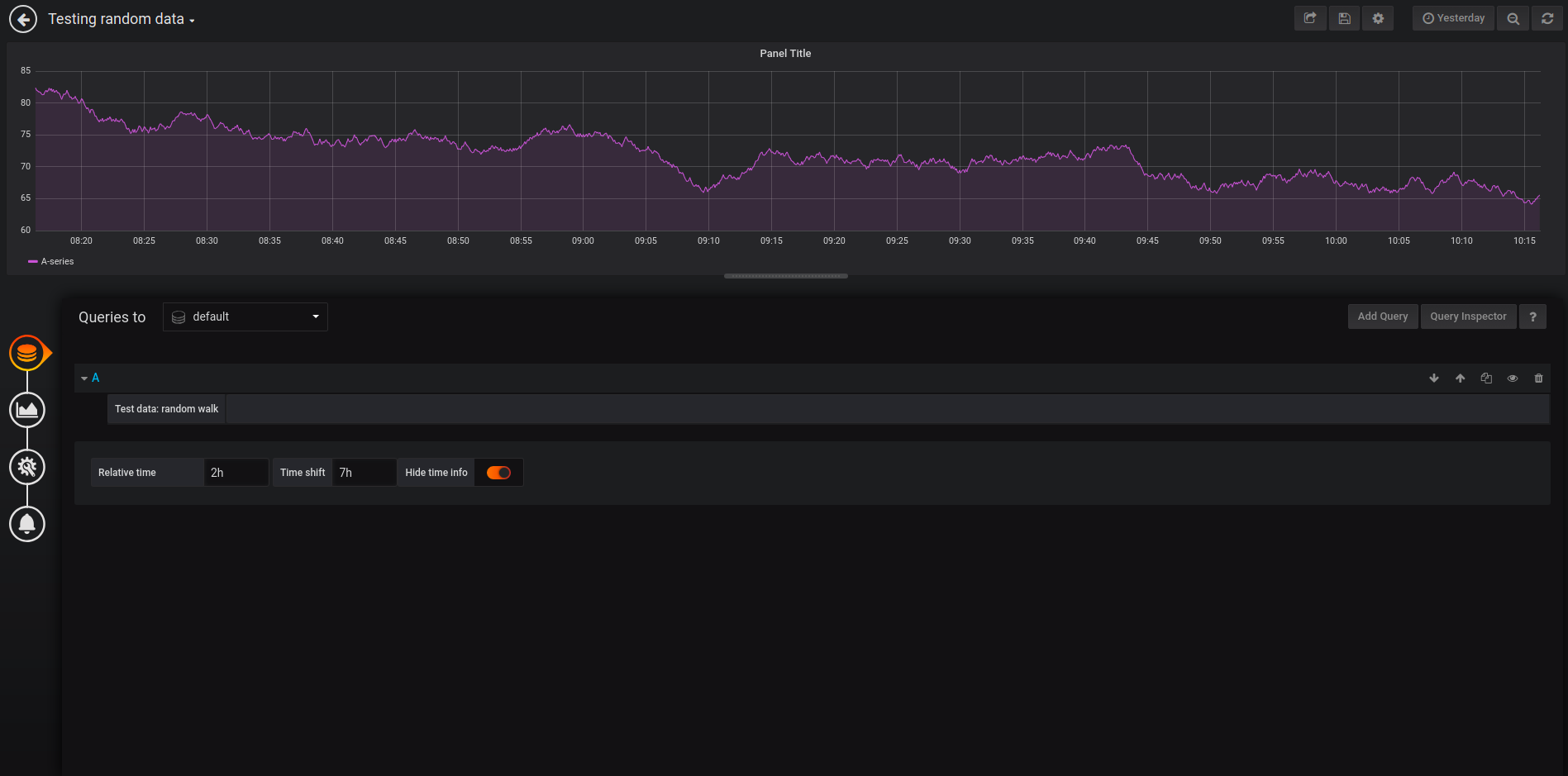1568x776 pixels.
Task: Toggle the Hide time info switch
Action: pyautogui.click(x=498, y=472)
